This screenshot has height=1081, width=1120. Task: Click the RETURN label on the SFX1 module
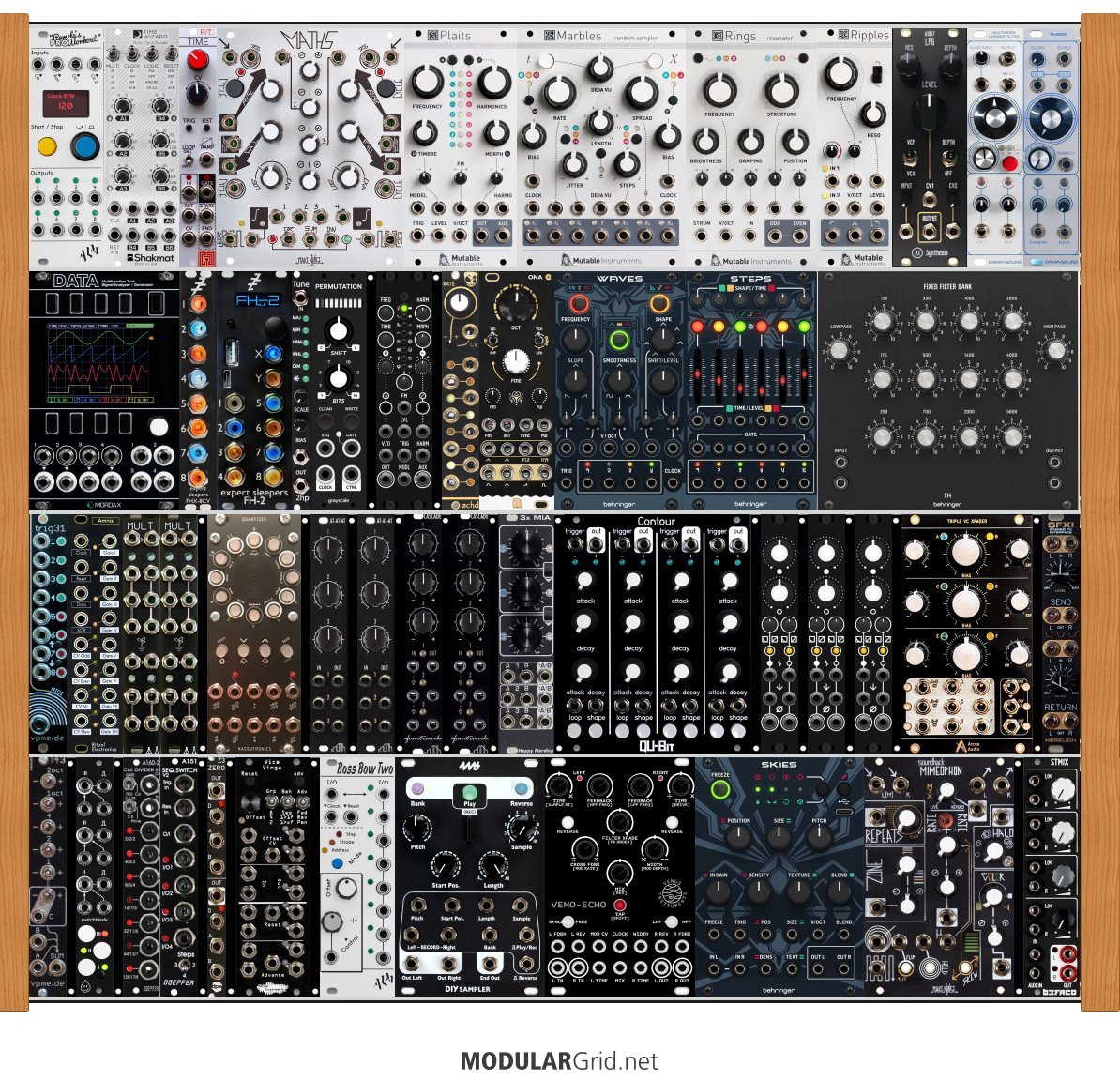(1061, 707)
